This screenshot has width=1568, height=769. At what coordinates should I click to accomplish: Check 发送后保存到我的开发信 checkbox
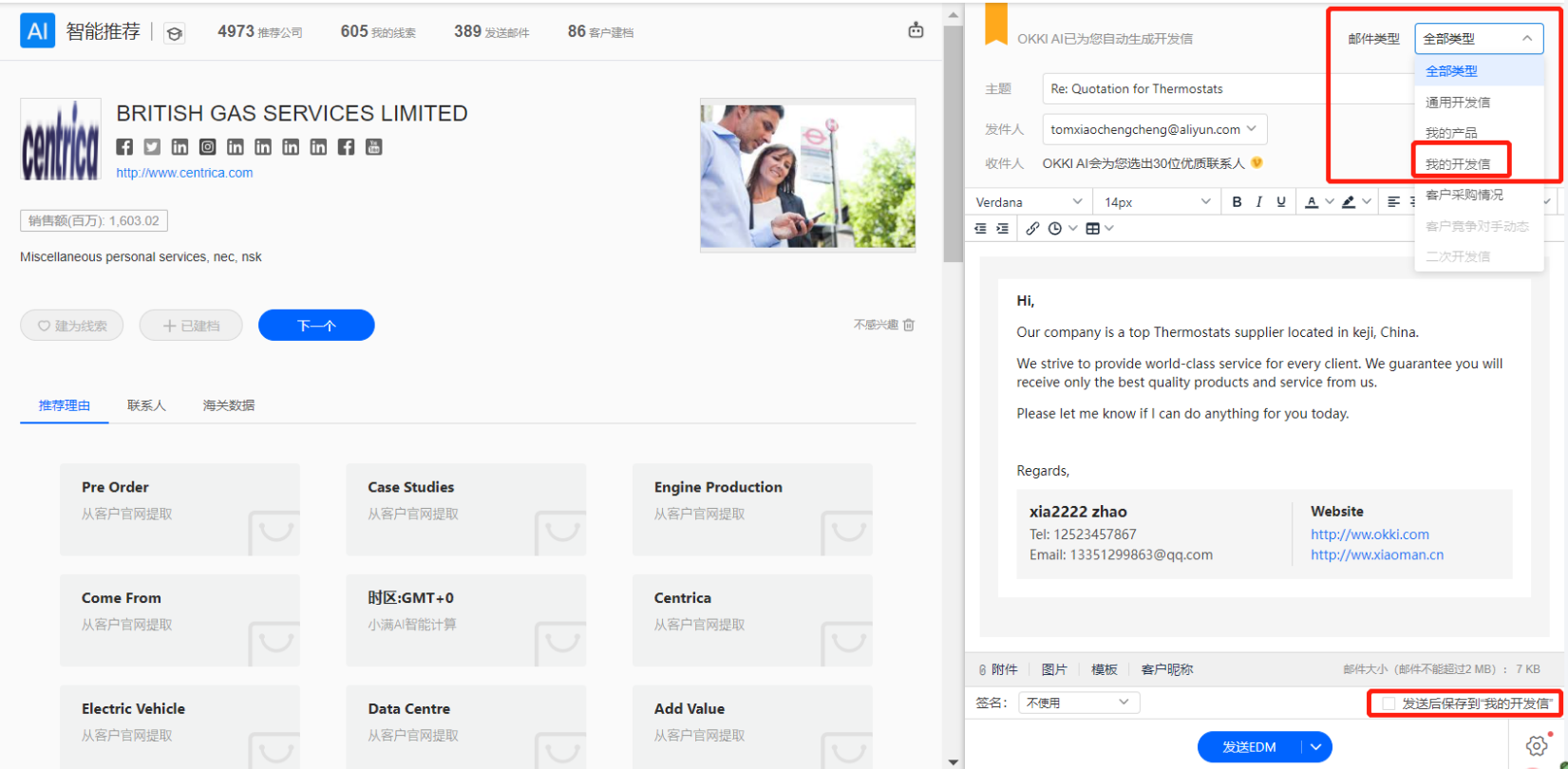(1389, 703)
